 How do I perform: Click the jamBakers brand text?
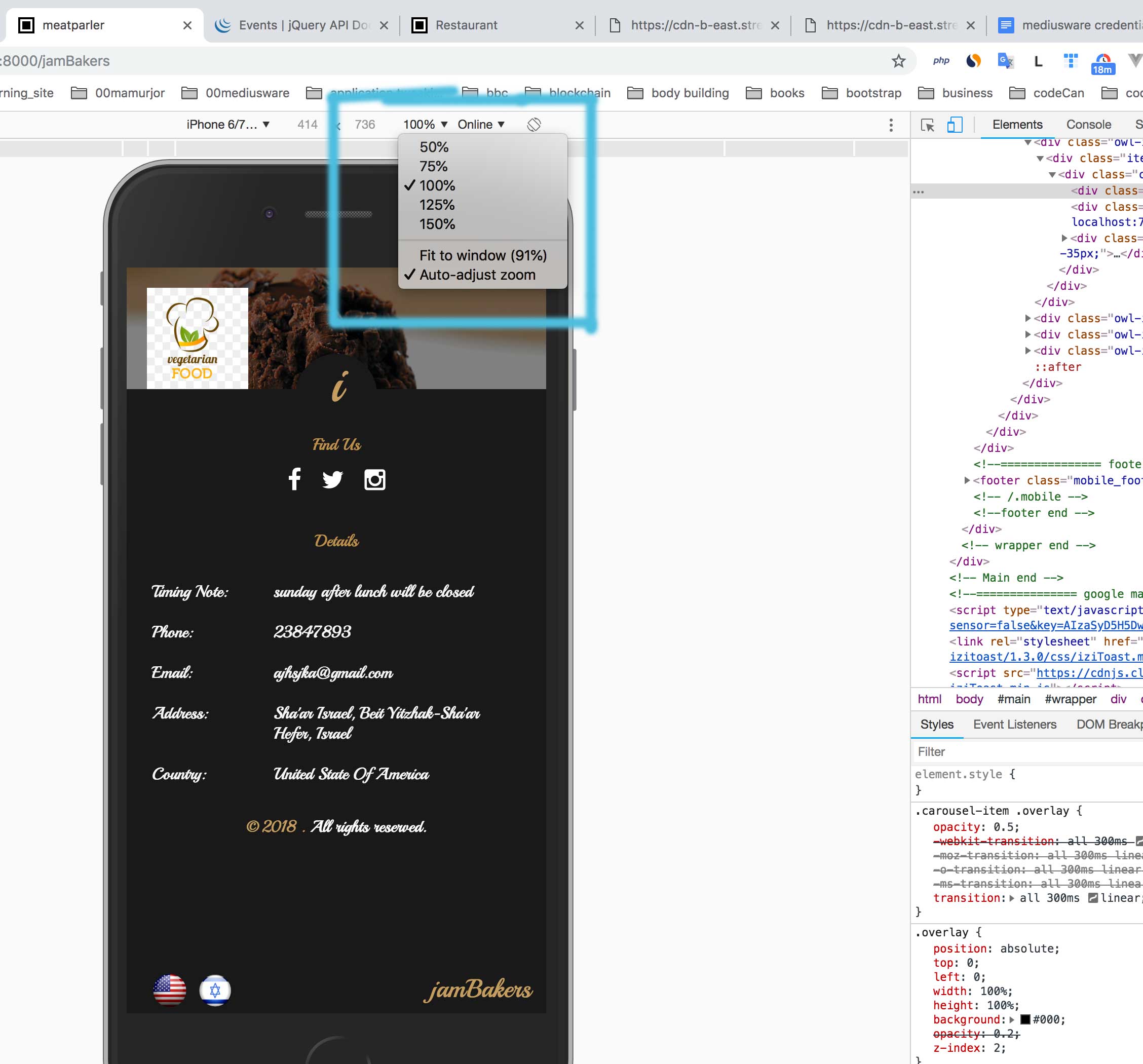point(478,990)
